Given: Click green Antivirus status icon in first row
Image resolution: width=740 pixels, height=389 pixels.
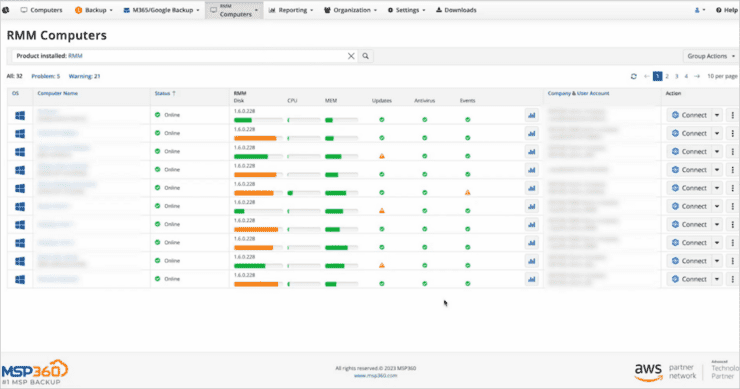Looking at the screenshot, I should tap(425, 119).
